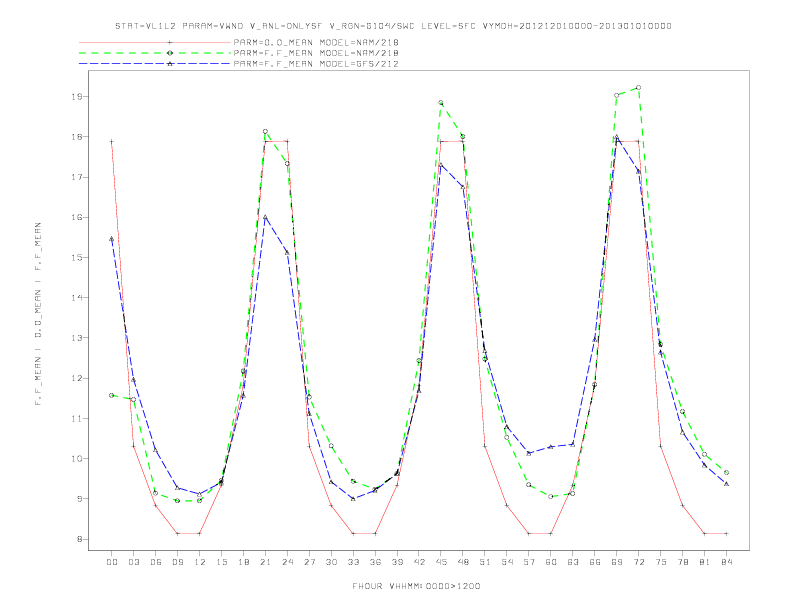Click x-axis forecast hour label 36
The width and height of the screenshot is (792, 612).
(375, 562)
